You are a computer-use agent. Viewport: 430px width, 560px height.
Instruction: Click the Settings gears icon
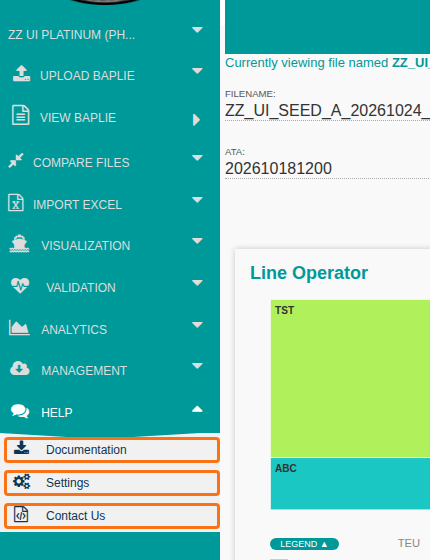point(22,481)
